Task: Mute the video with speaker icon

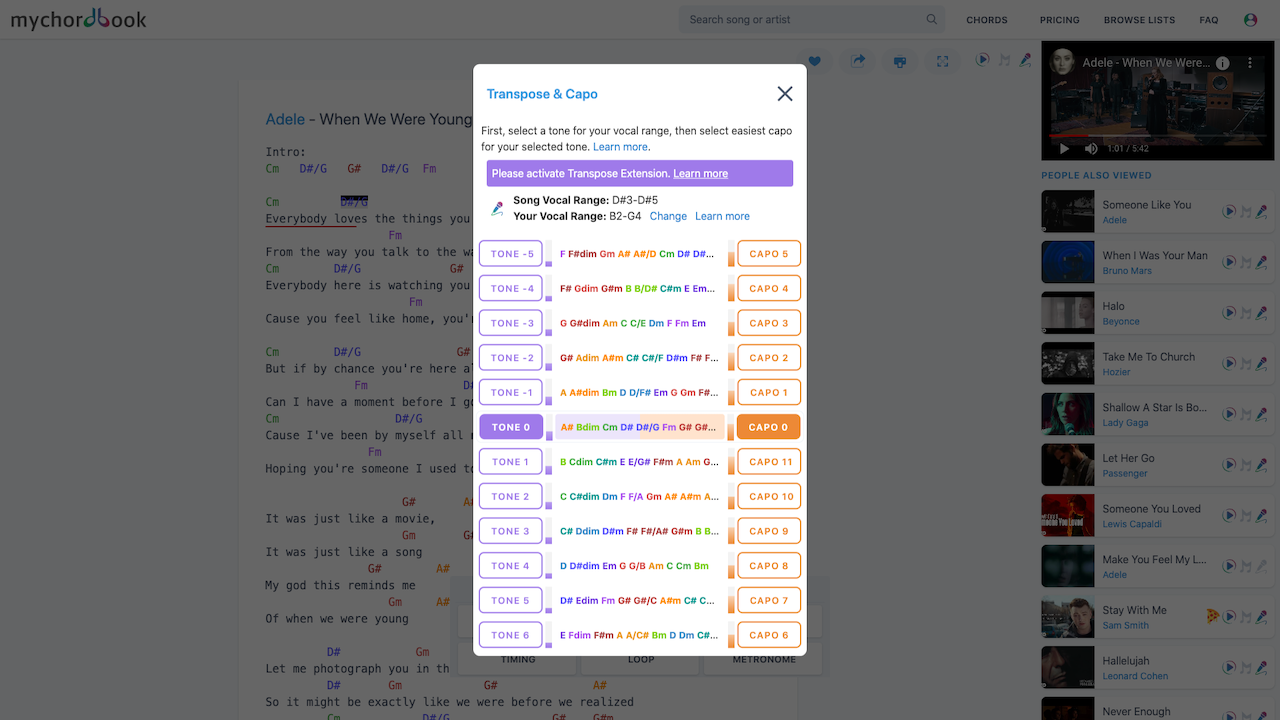Action: point(1091,149)
